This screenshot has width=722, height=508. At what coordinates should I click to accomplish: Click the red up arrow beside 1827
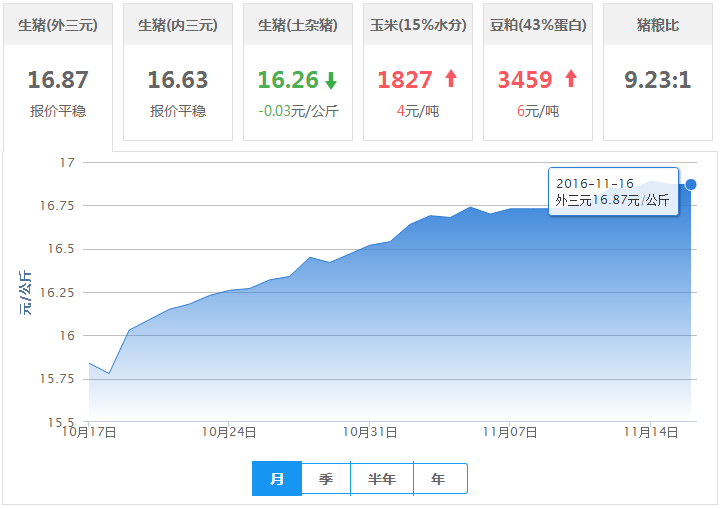pos(451,79)
